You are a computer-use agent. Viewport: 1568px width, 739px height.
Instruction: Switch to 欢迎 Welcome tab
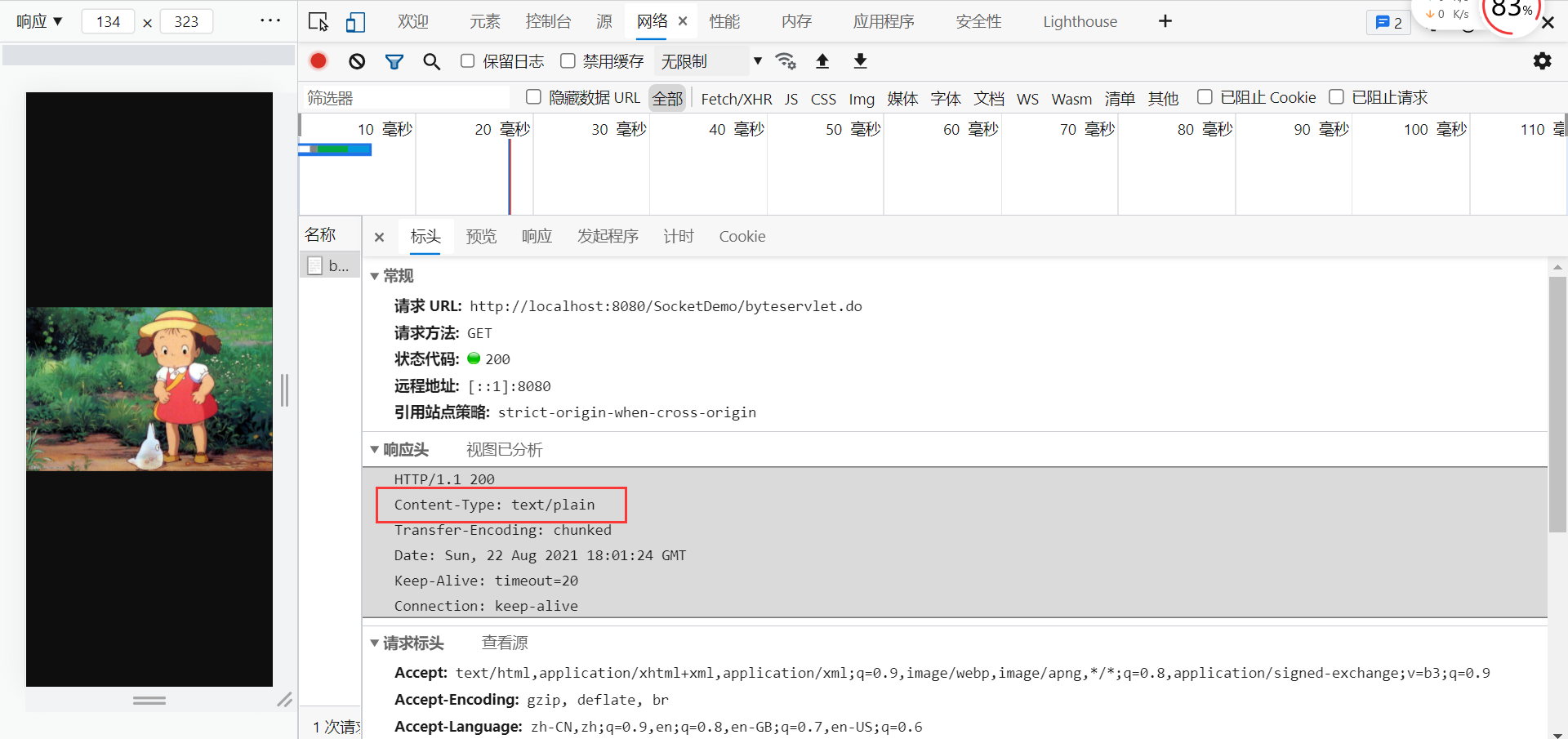tap(413, 22)
